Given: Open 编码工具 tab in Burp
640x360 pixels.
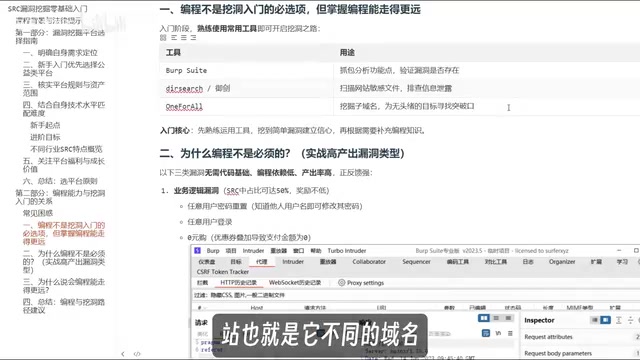Looking at the screenshot, I should click(x=458, y=262).
